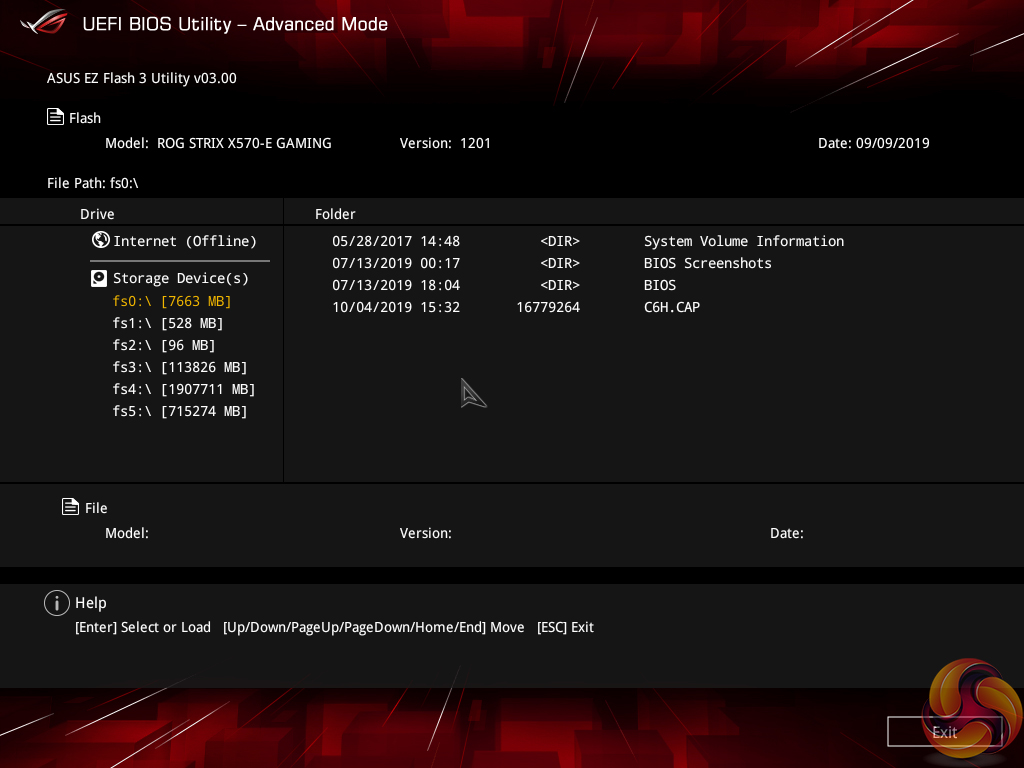Click Version: 1201 text
1024x768 pixels.
pos(445,143)
